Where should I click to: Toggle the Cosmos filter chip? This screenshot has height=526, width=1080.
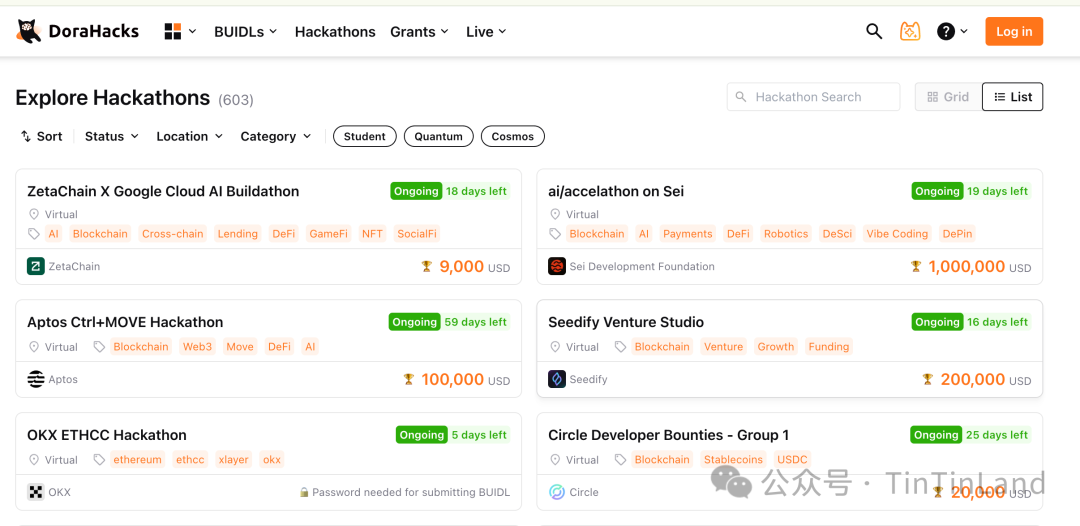(512, 136)
